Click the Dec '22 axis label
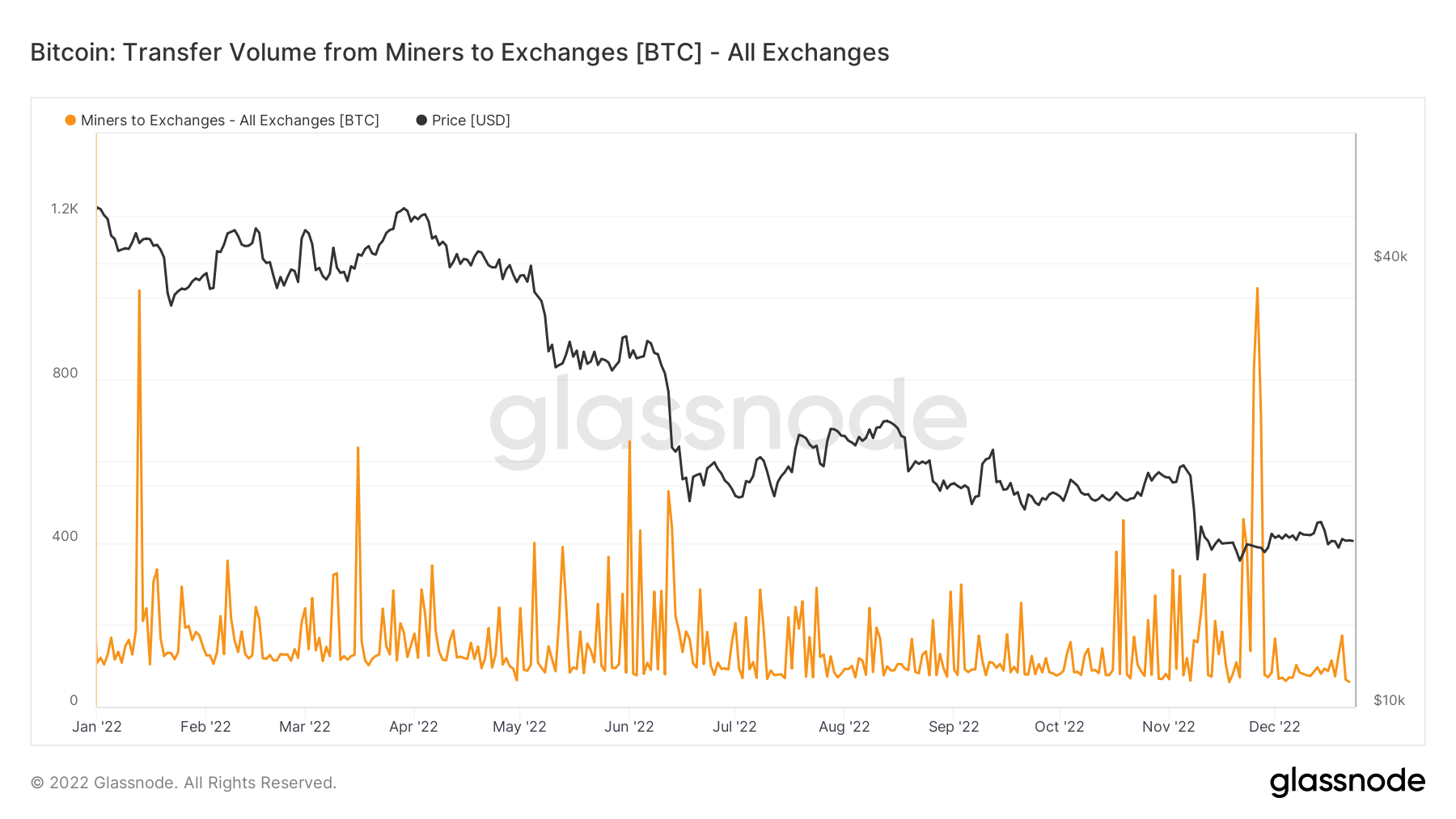 click(1274, 727)
